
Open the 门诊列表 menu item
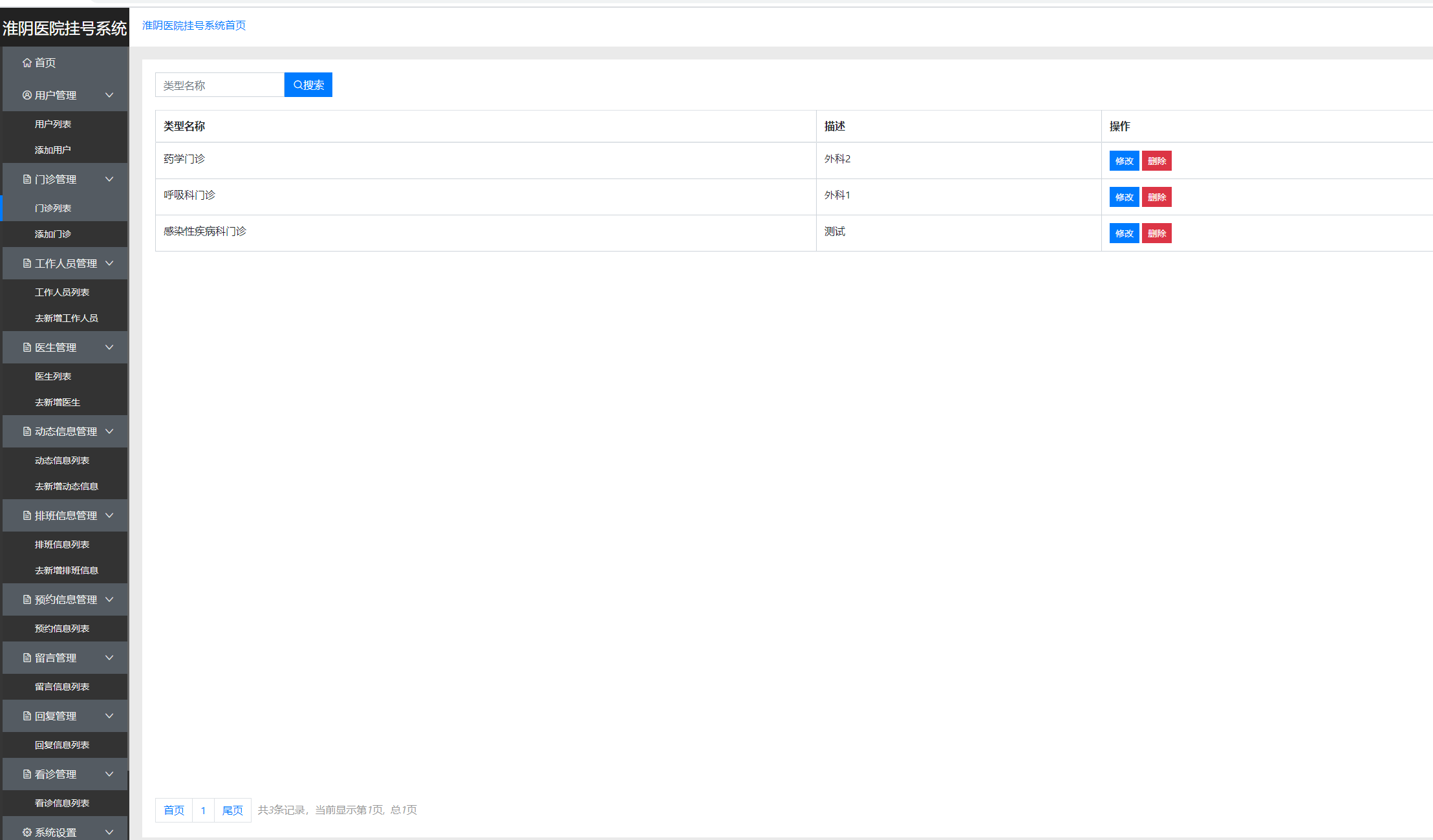point(53,208)
